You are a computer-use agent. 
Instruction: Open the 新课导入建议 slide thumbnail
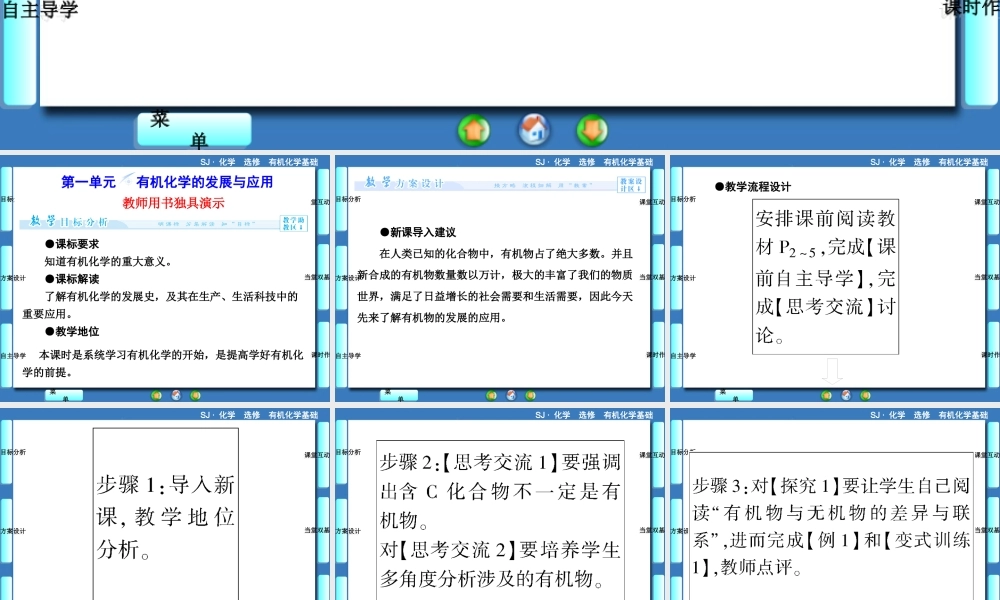coord(499,278)
